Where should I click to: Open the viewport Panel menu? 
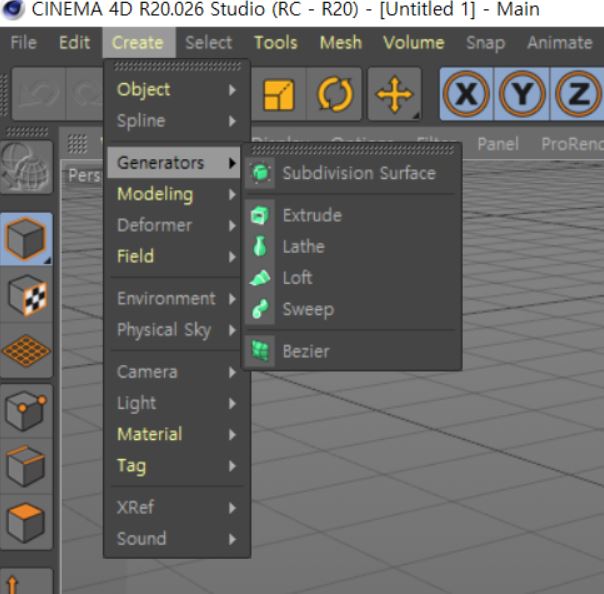pyautogui.click(x=498, y=144)
